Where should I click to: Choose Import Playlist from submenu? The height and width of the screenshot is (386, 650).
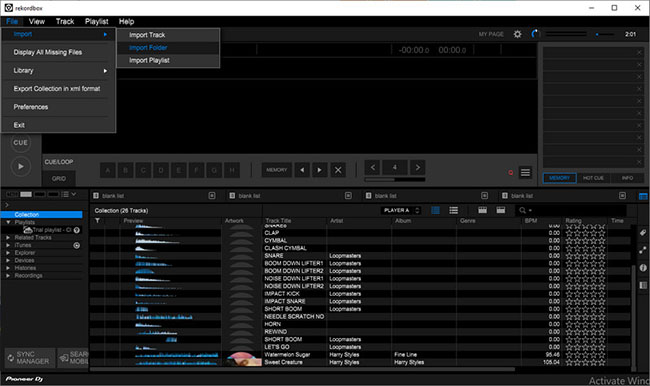(168, 61)
